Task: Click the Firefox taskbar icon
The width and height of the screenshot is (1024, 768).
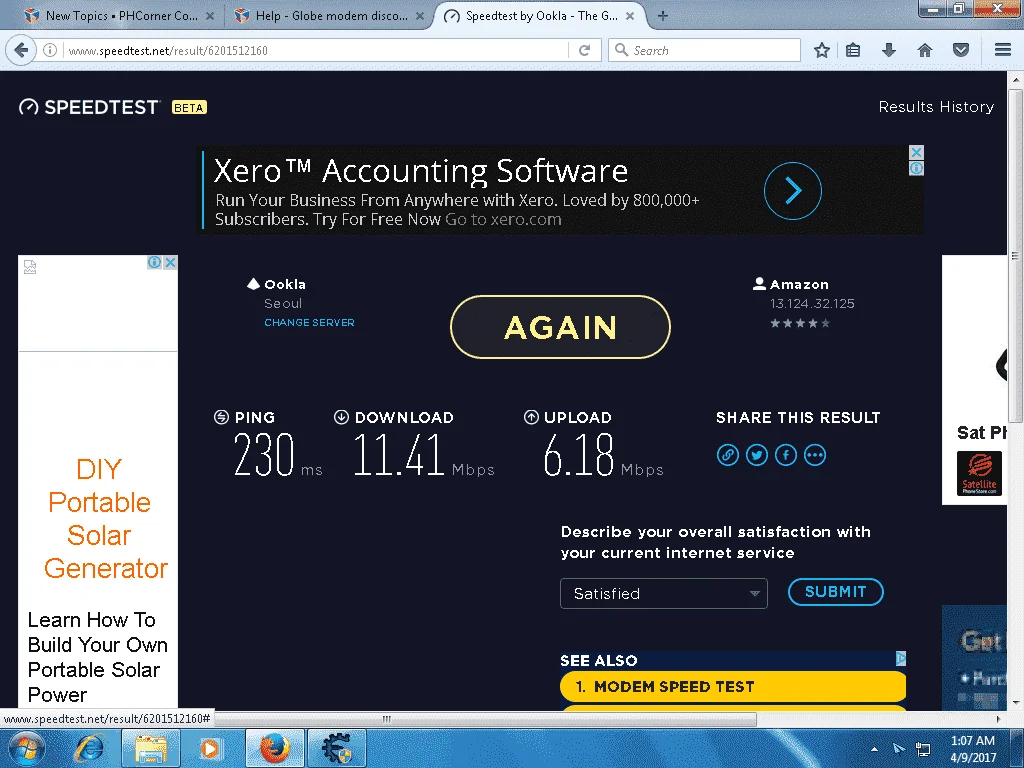Action: click(275, 748)
